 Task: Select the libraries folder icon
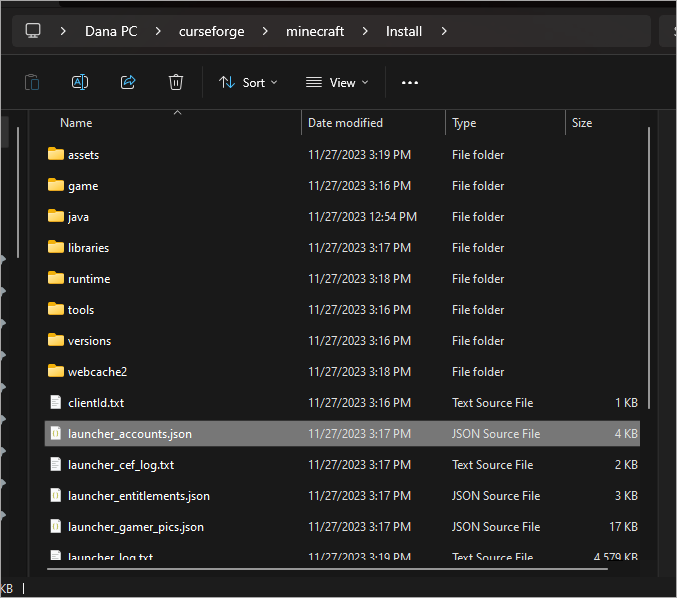coord(56,247)
